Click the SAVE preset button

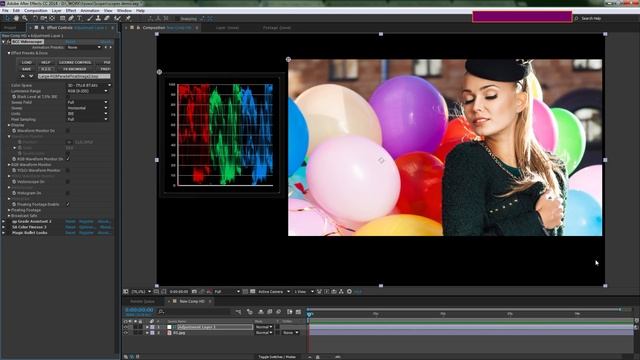click(27, 69)
